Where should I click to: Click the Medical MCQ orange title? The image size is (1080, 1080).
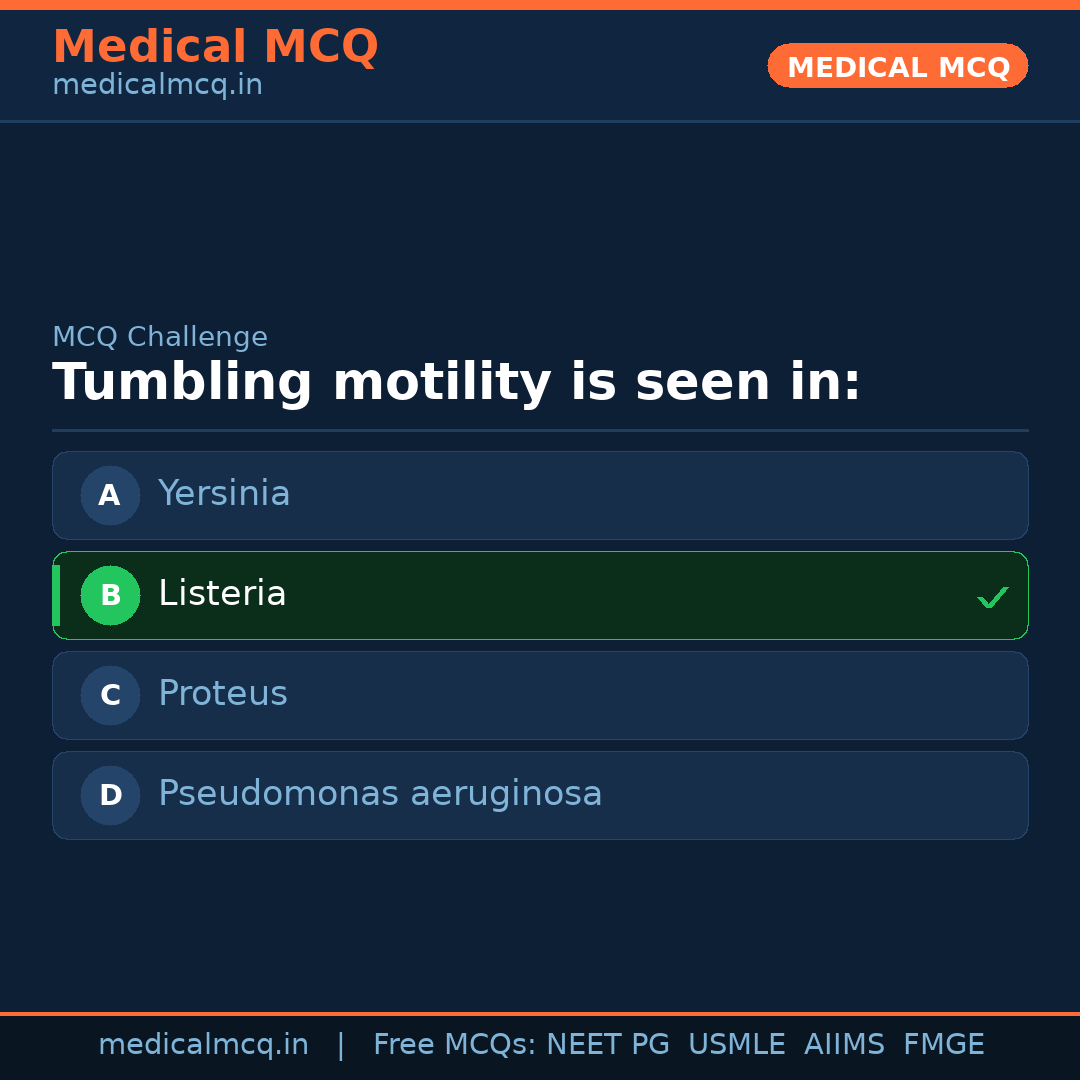pyautogui.click(x=215, y=47)
